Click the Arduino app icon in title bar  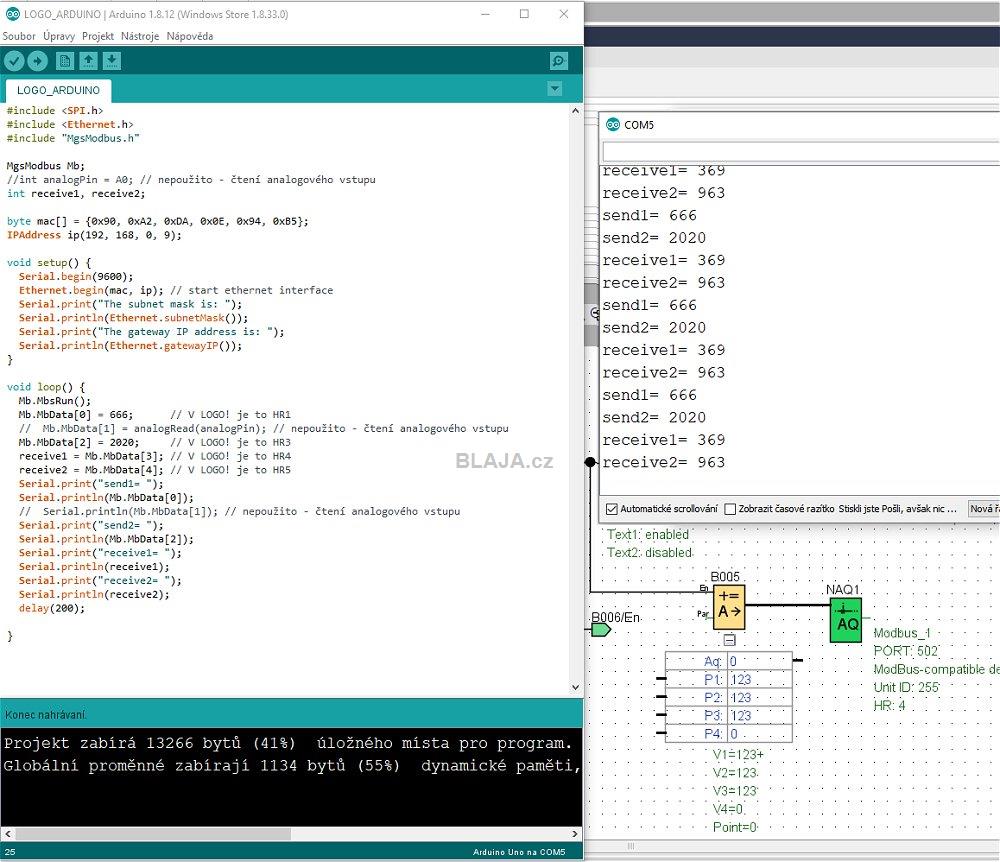(13, 14)
